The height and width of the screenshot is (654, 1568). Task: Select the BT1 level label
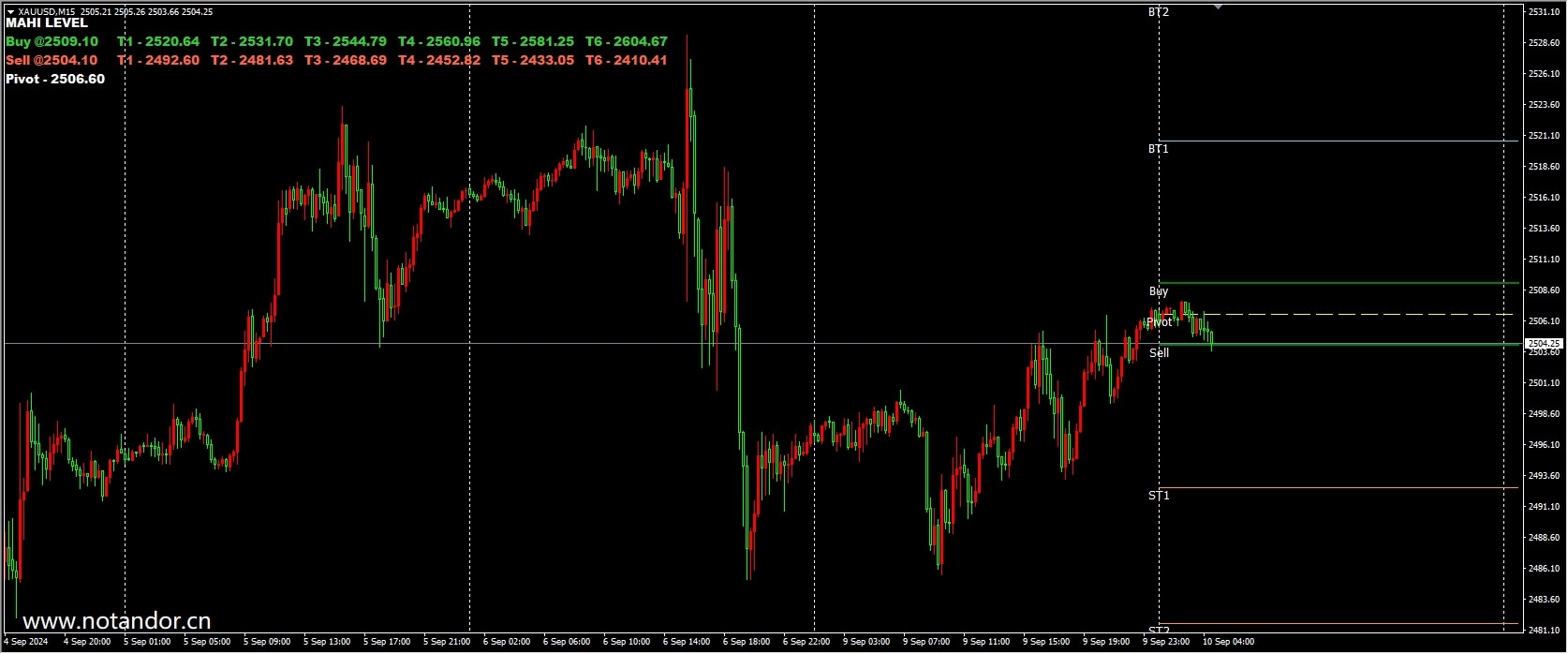(1159, 149)
